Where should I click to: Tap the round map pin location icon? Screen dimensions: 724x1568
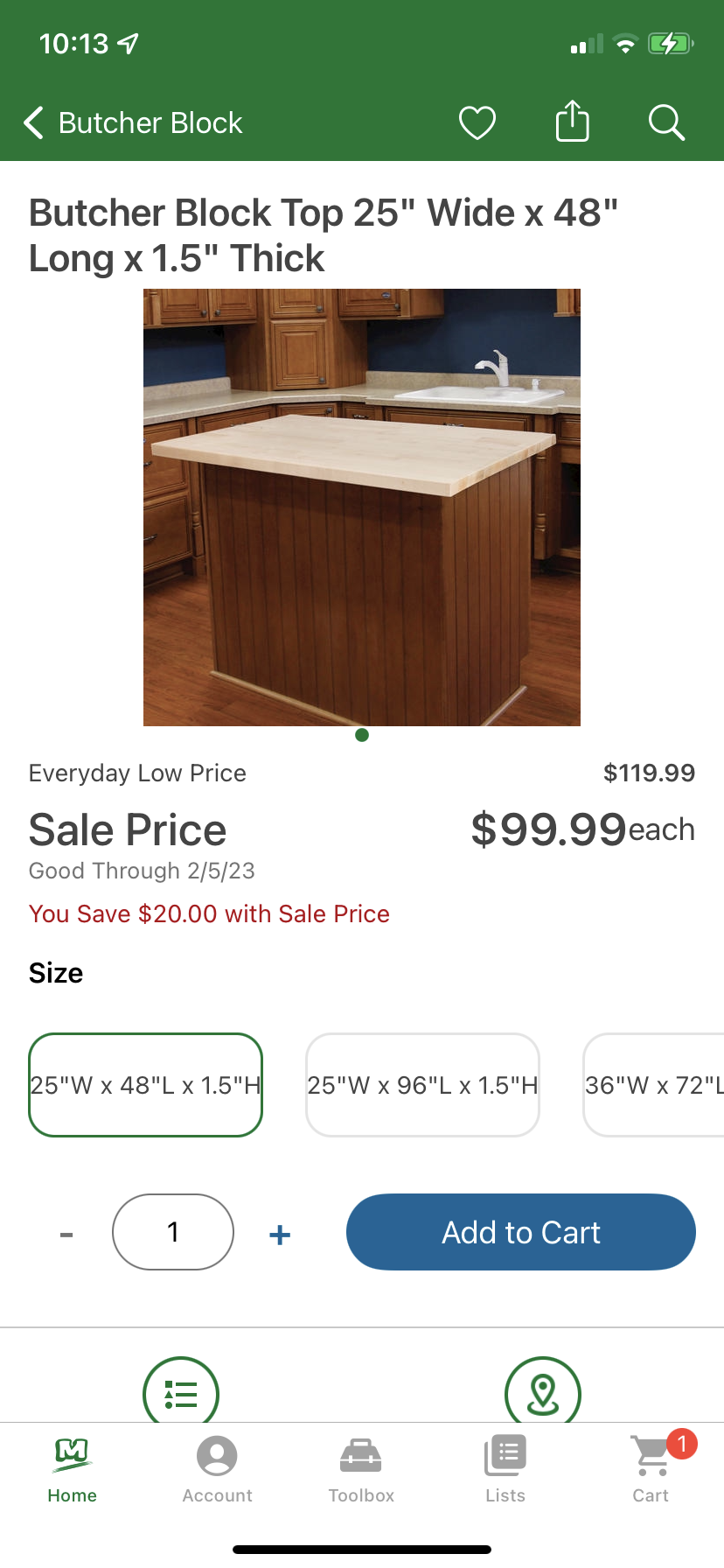coord(543,1392)
